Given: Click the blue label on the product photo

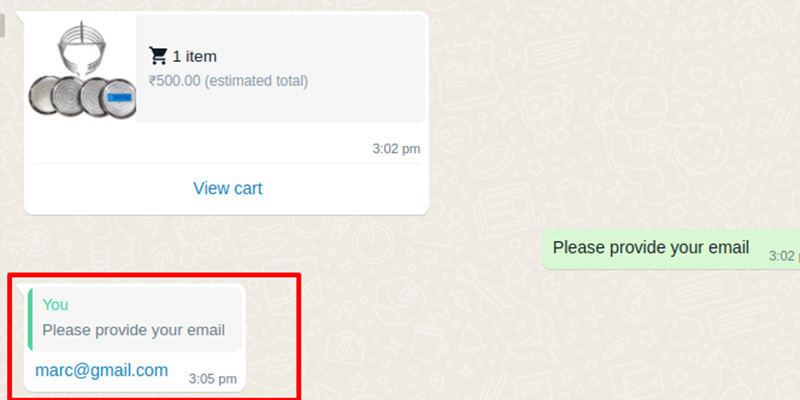Looking at the screenshot, I should (121, 97).
